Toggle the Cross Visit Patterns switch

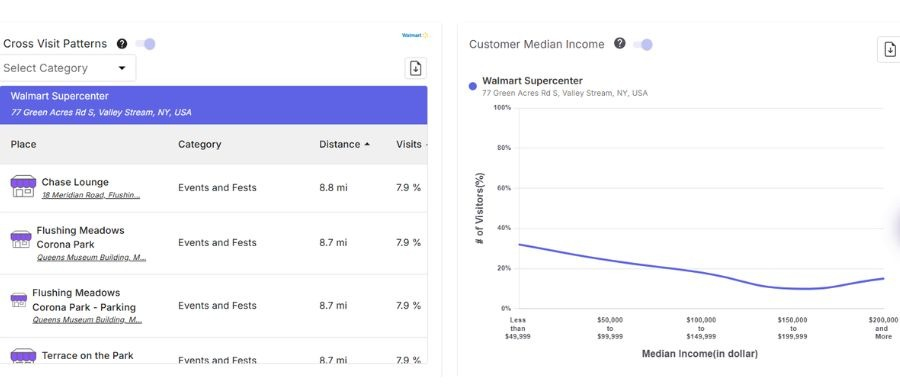pyautogui.click(x=146, y=44)
